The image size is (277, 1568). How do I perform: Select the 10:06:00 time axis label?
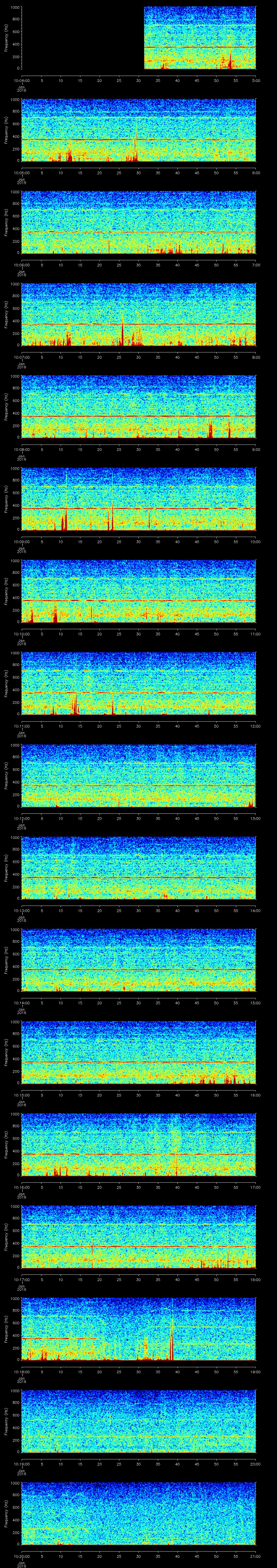coord(22,265)
